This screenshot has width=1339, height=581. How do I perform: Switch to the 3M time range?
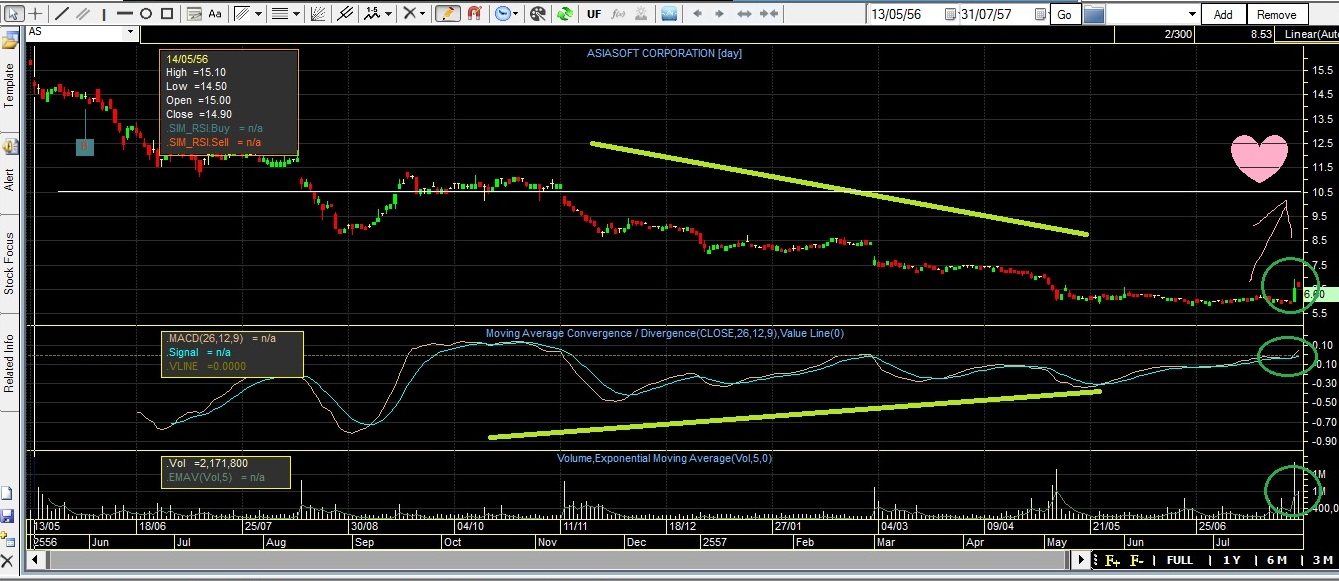click(1323, 560)
